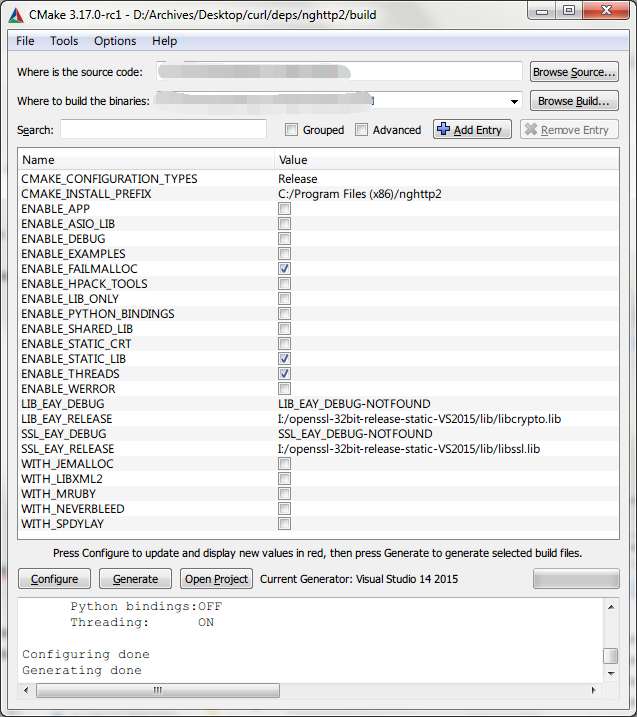Click the output log vertical scrollbar thumb
This screenshot has height=717, width=637.
[x=611, y=656]
